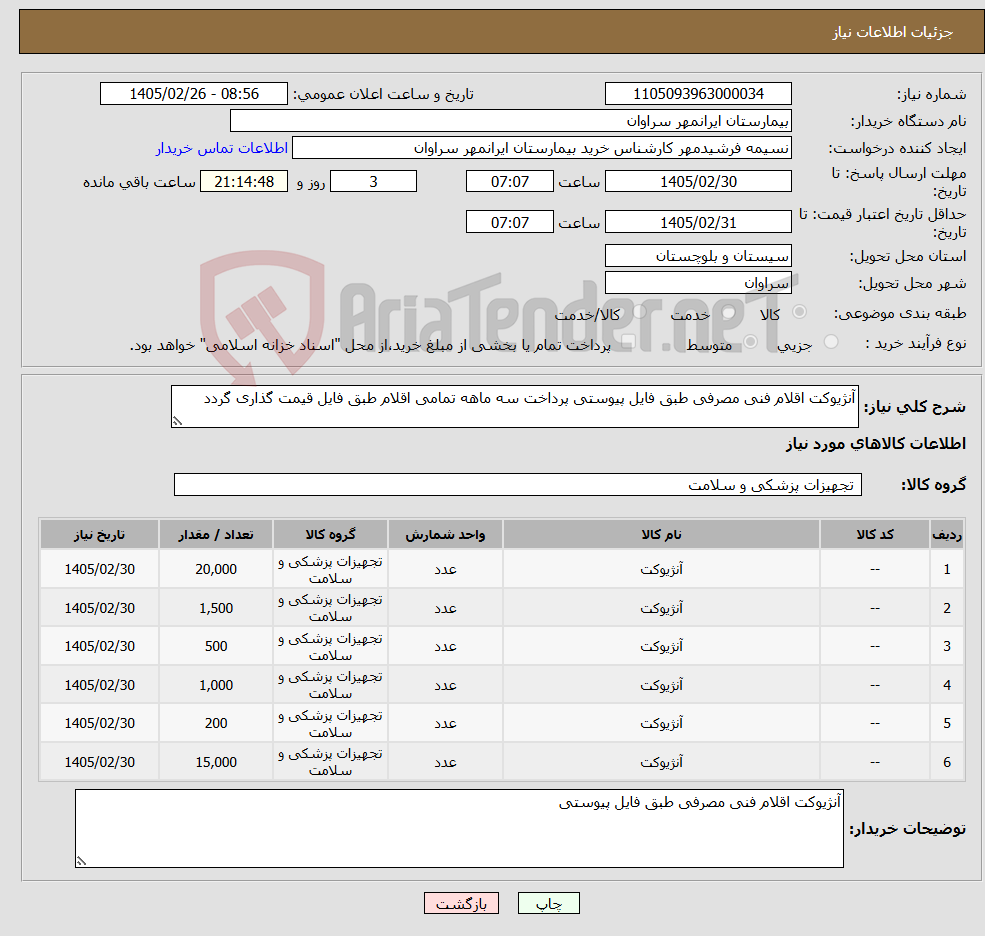
Task: Click آنژیوکت item name in row 6
Action: click(661, 762)
